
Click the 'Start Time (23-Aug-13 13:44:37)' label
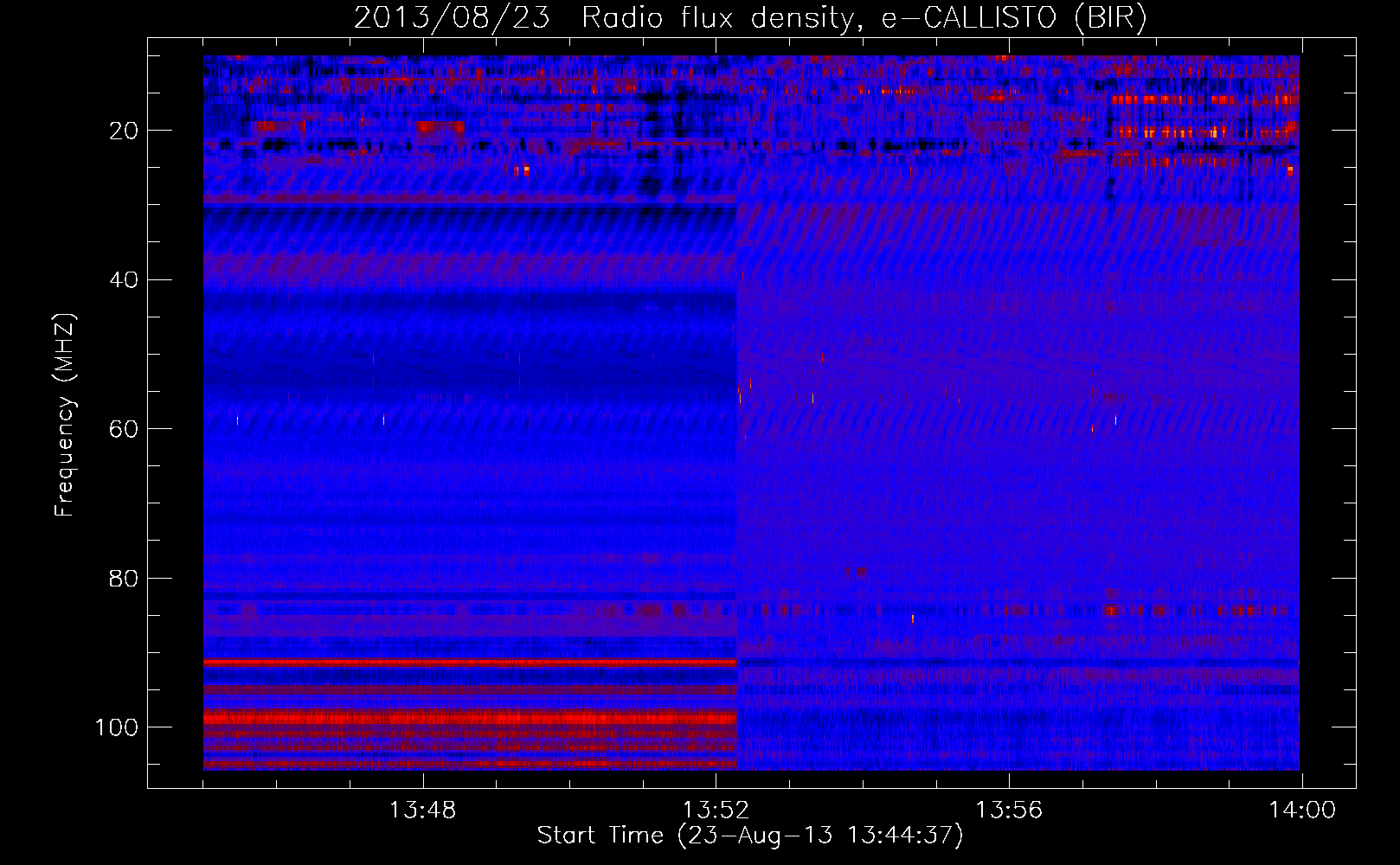pyautogui.click(x=750, y=836)
